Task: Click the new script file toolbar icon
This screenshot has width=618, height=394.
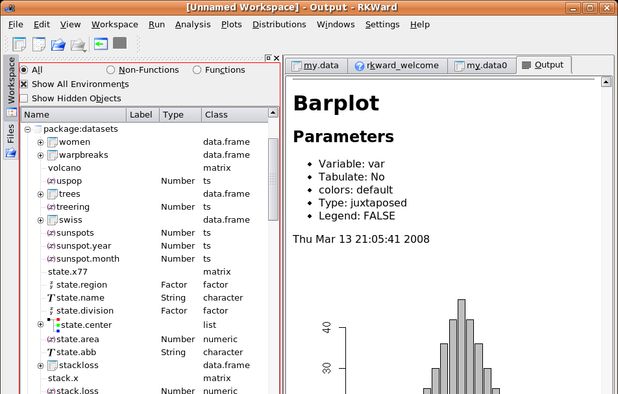Action: click(x=39, y=44)
